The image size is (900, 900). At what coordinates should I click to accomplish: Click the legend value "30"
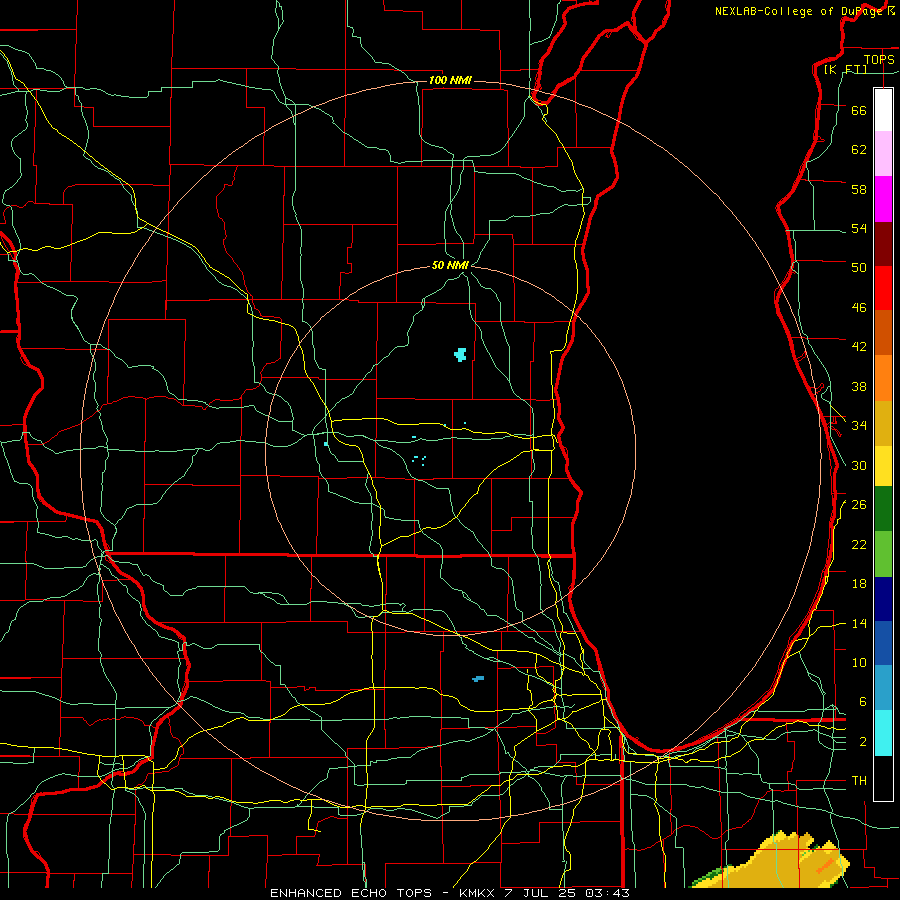click(859, 465)
